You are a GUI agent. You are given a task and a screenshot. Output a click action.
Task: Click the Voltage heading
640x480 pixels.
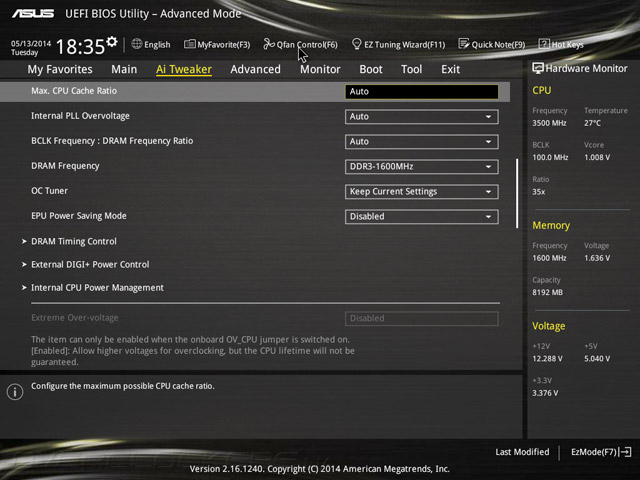[x=549, y=326]
